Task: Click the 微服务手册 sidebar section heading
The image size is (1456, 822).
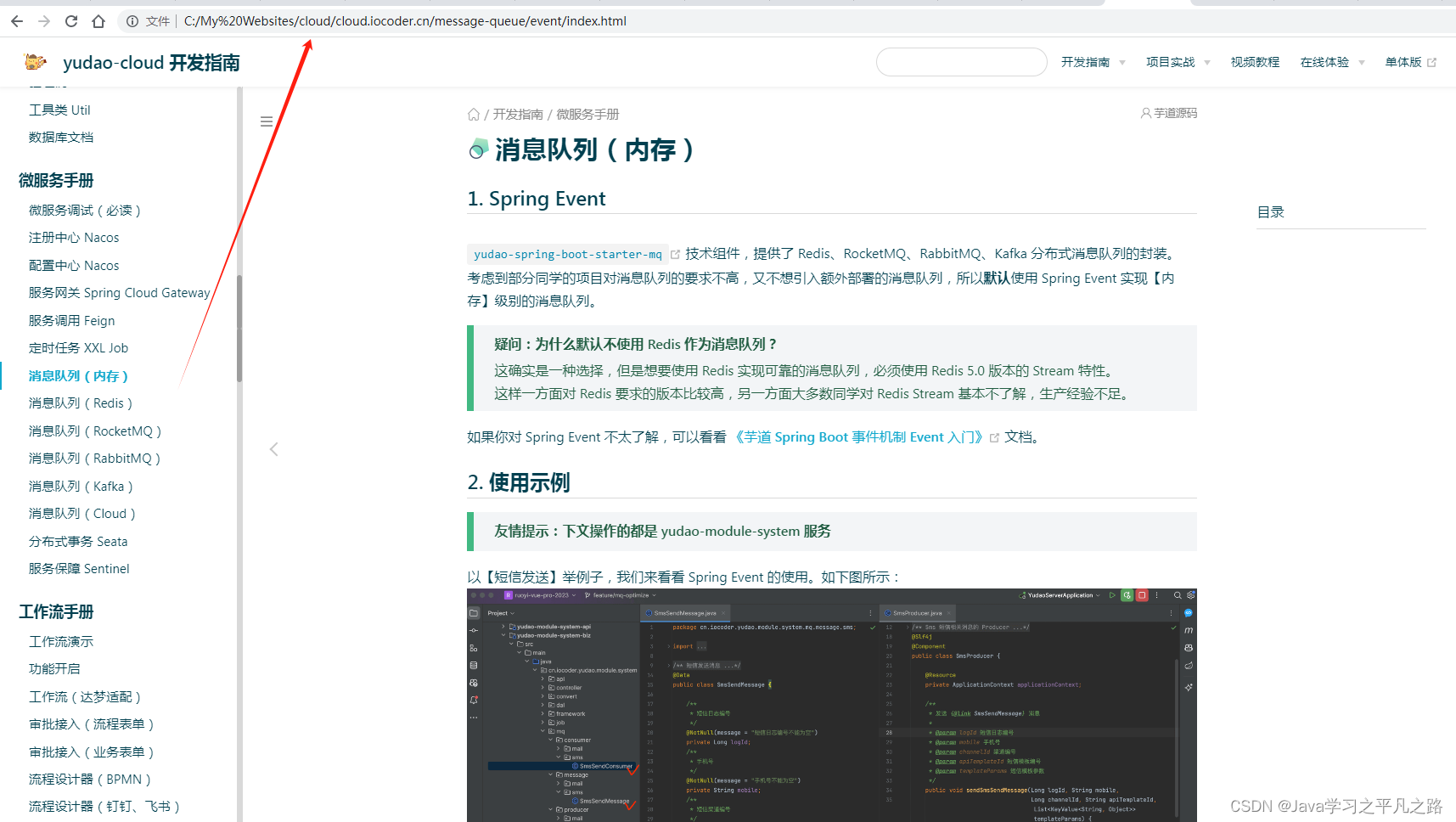Action: tap(56, 180)
